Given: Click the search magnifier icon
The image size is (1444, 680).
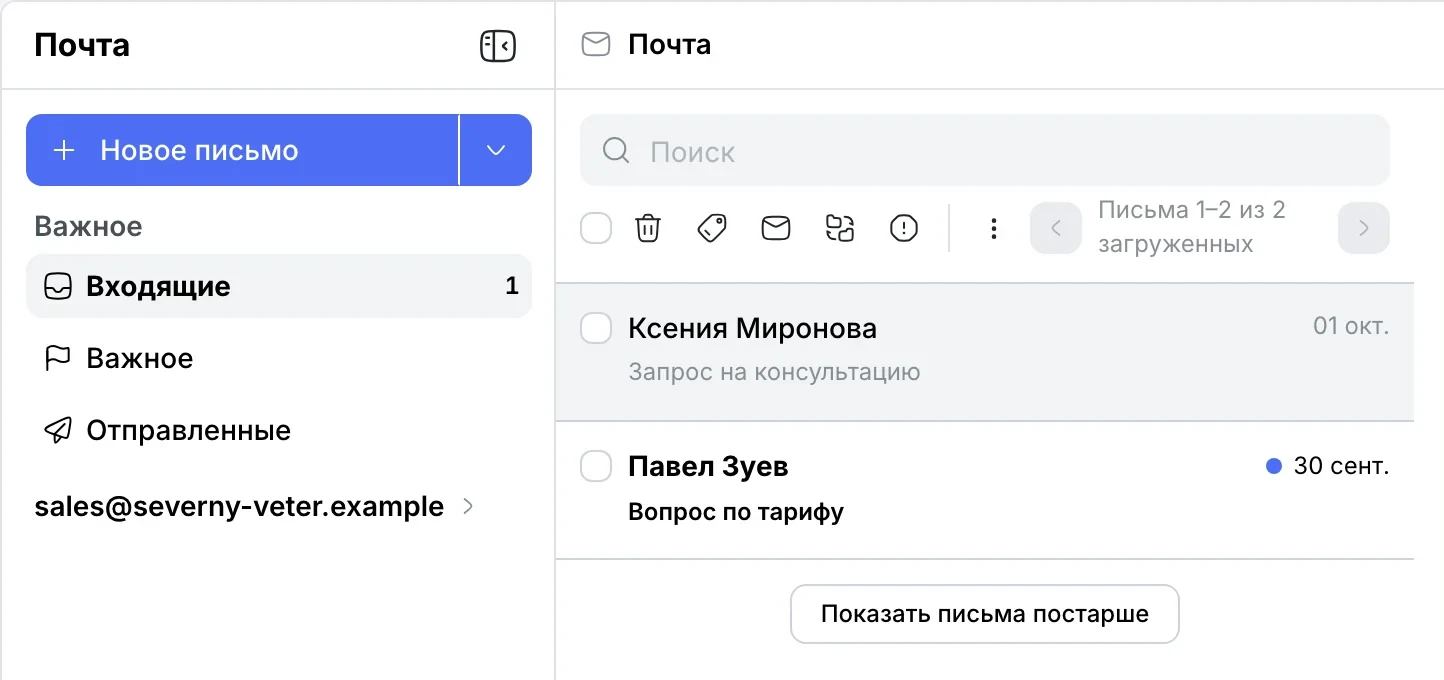Looking at the screenshot, I should point(616,151).
